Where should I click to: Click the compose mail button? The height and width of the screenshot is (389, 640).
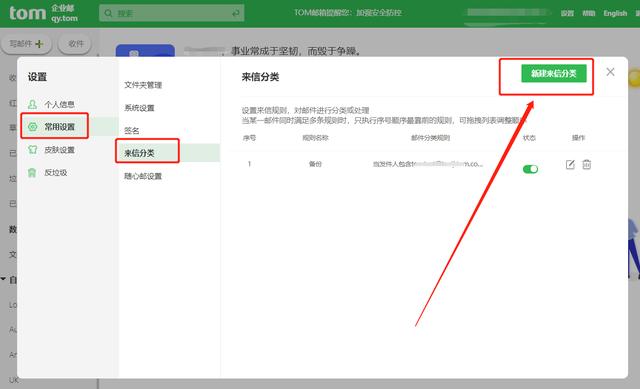[x=27, y=44]
